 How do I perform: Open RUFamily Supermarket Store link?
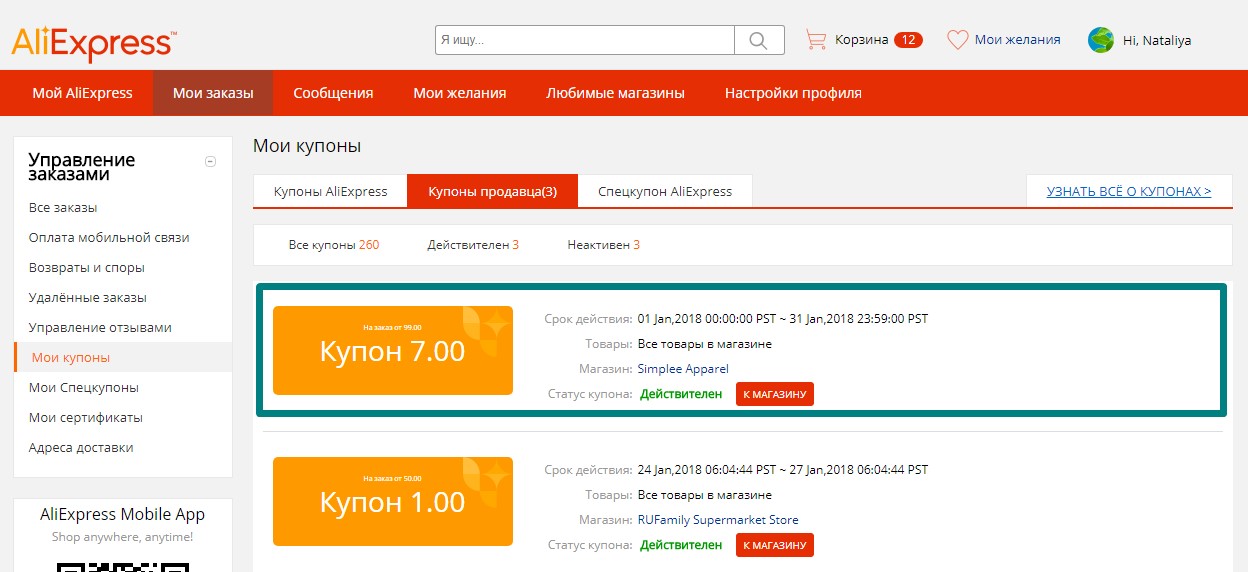pyautogui.click(x=718, y=520)
